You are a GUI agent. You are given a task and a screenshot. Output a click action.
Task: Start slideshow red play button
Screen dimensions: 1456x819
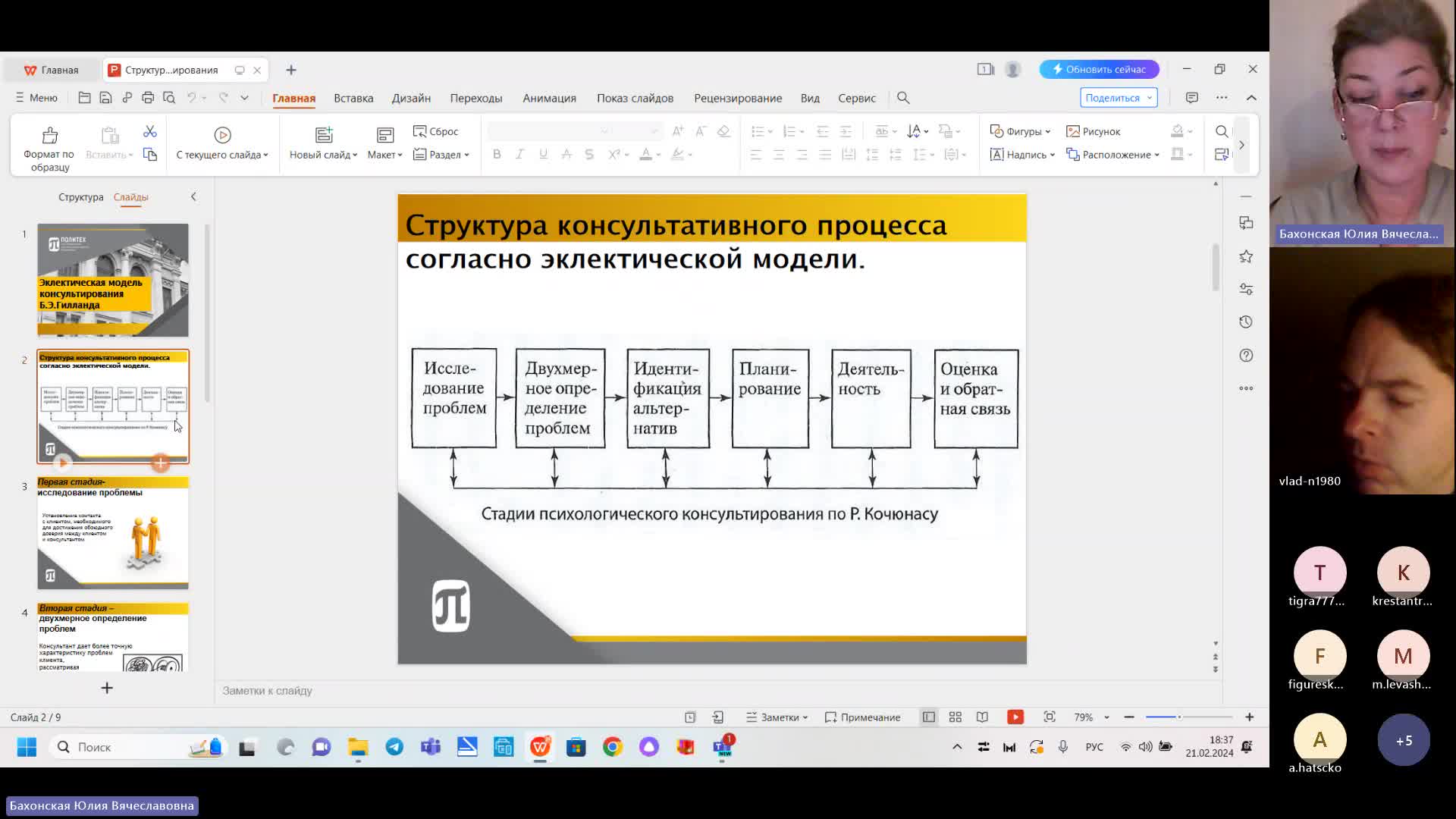coord(1015,717)
